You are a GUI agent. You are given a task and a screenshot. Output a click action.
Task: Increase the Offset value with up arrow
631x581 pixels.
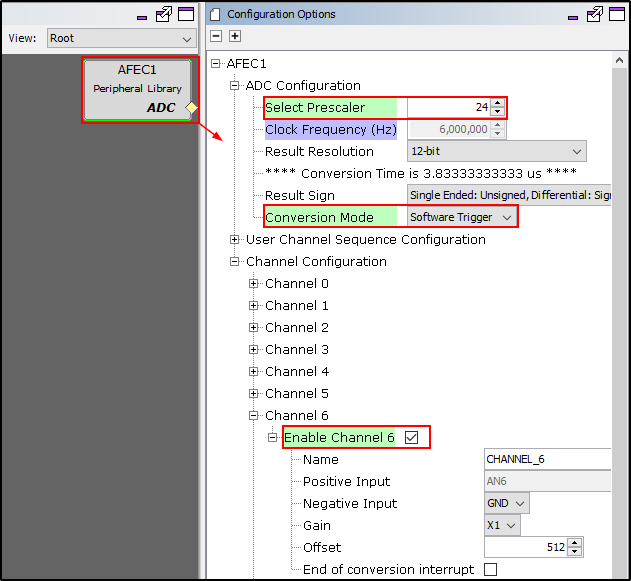[x=575, y=543]
